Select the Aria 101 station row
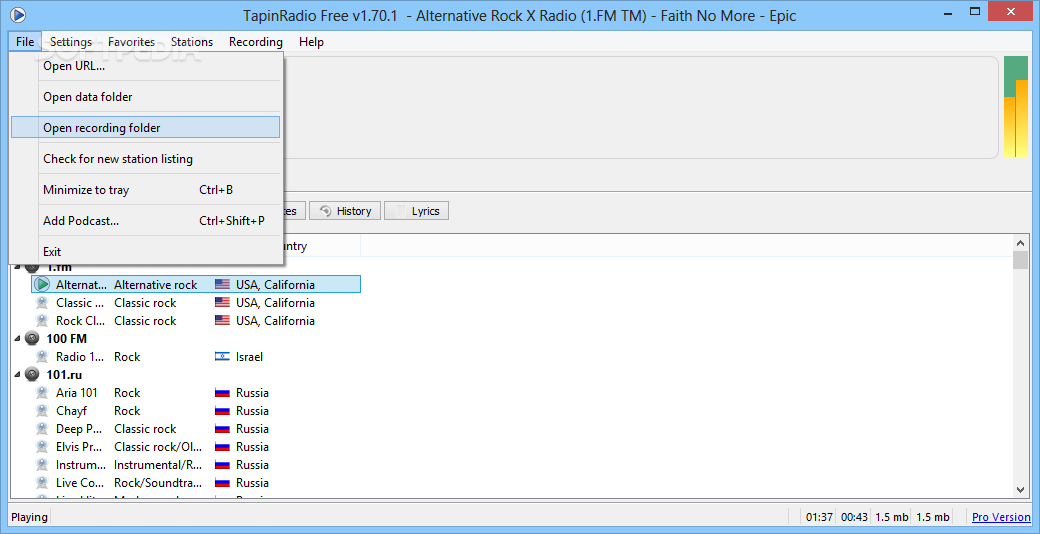Screen dimensions: 1040x534 click(196, 393)
